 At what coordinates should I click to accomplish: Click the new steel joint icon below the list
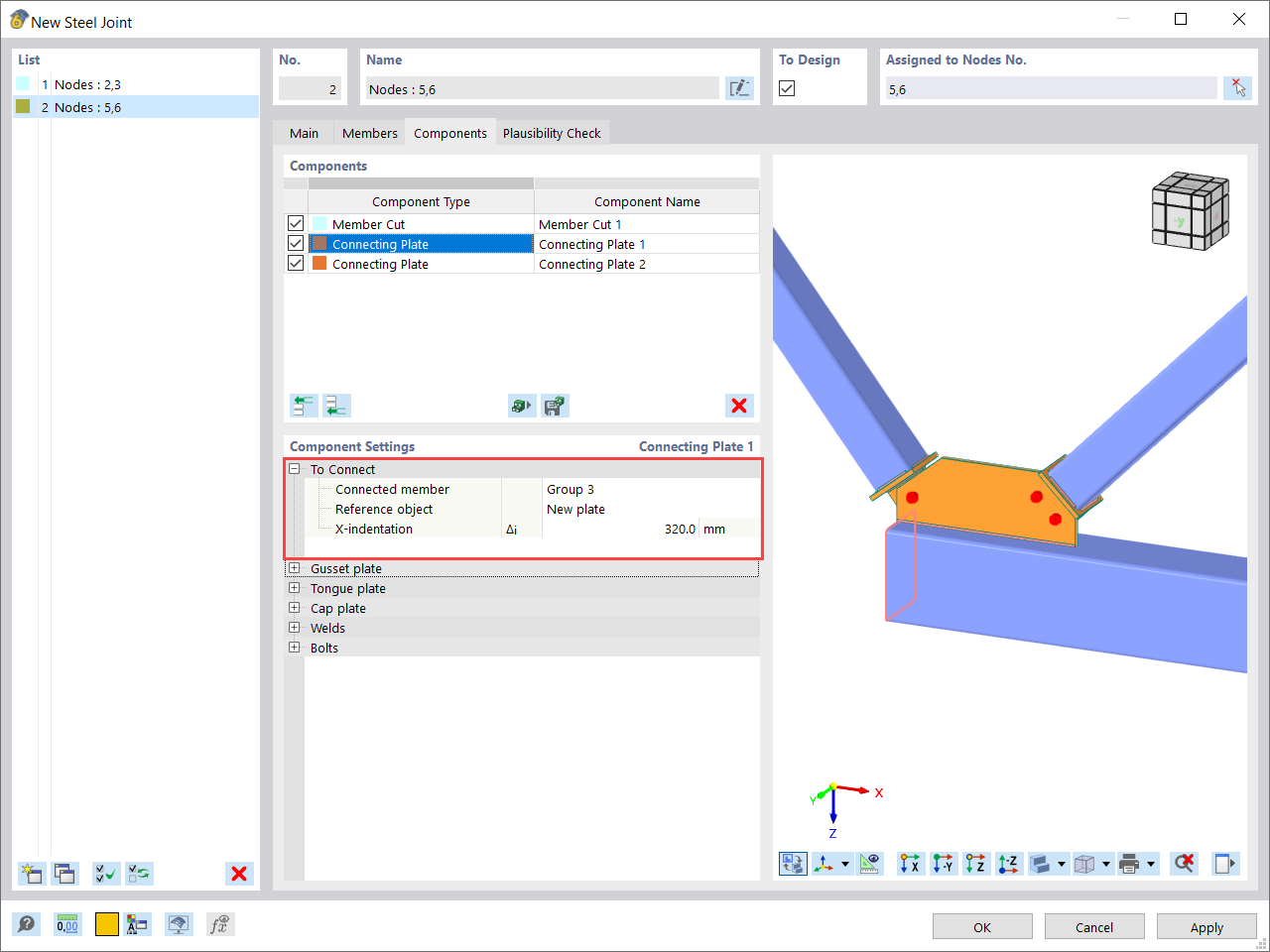pos(32,874)
